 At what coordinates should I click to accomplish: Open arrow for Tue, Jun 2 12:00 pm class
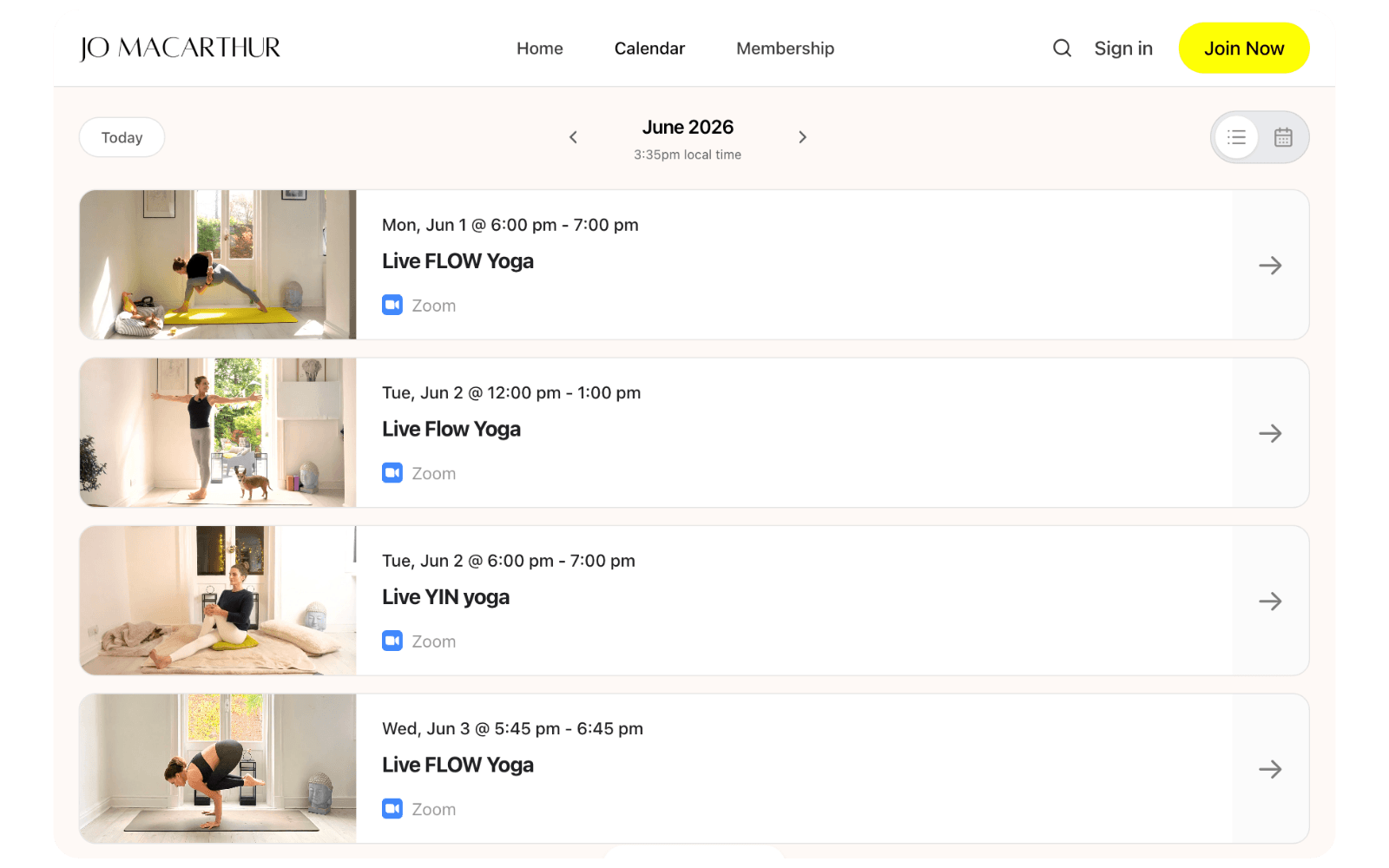1270,433
